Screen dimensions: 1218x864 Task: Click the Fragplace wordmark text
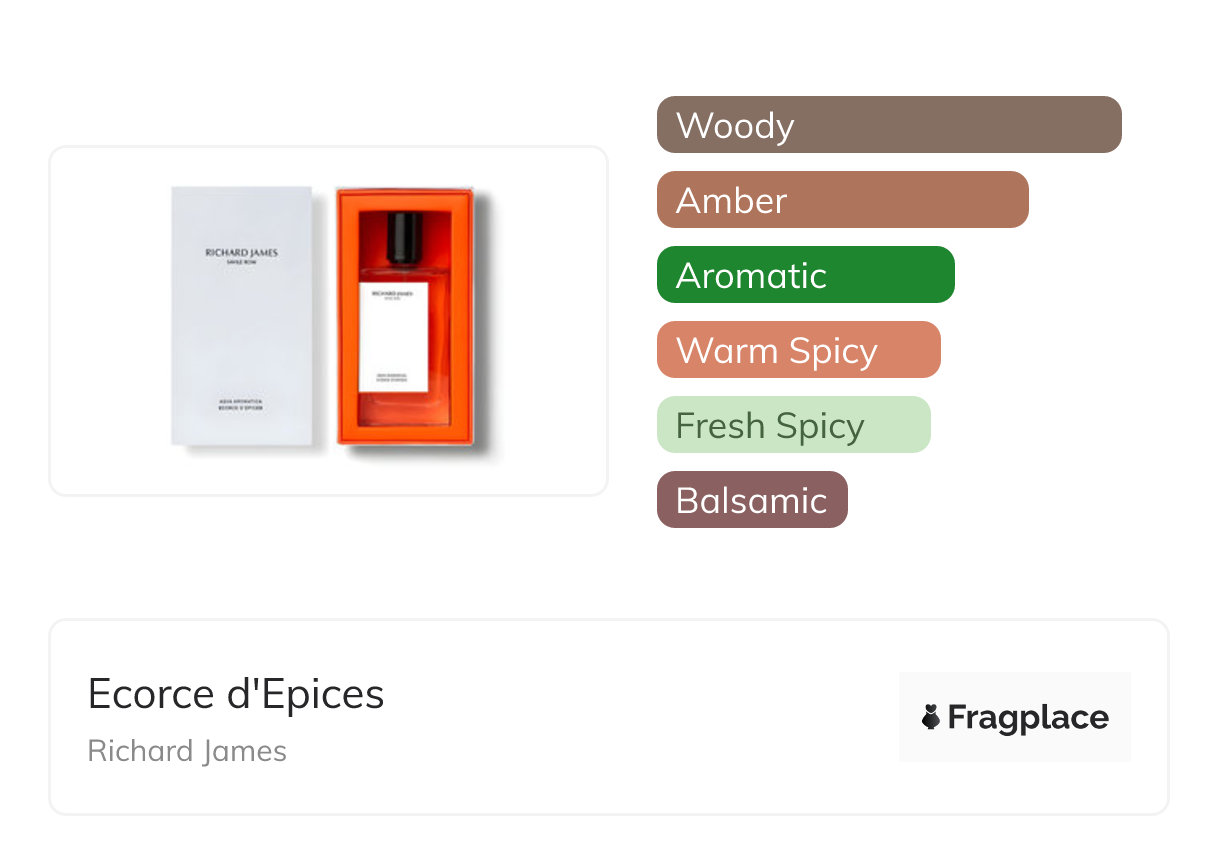tap(1028, 718)
